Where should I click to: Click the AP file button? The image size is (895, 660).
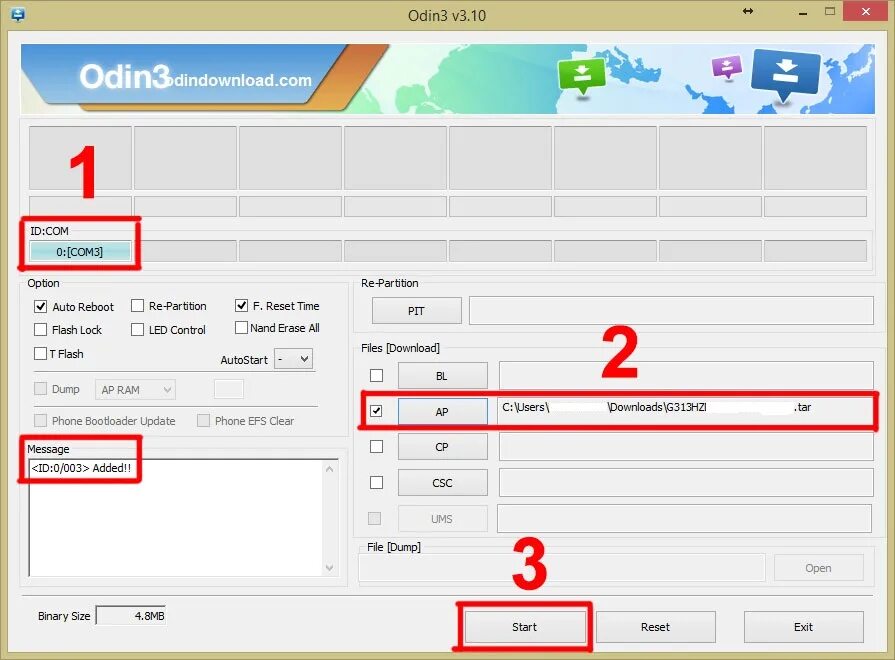[x=442, y=412]
